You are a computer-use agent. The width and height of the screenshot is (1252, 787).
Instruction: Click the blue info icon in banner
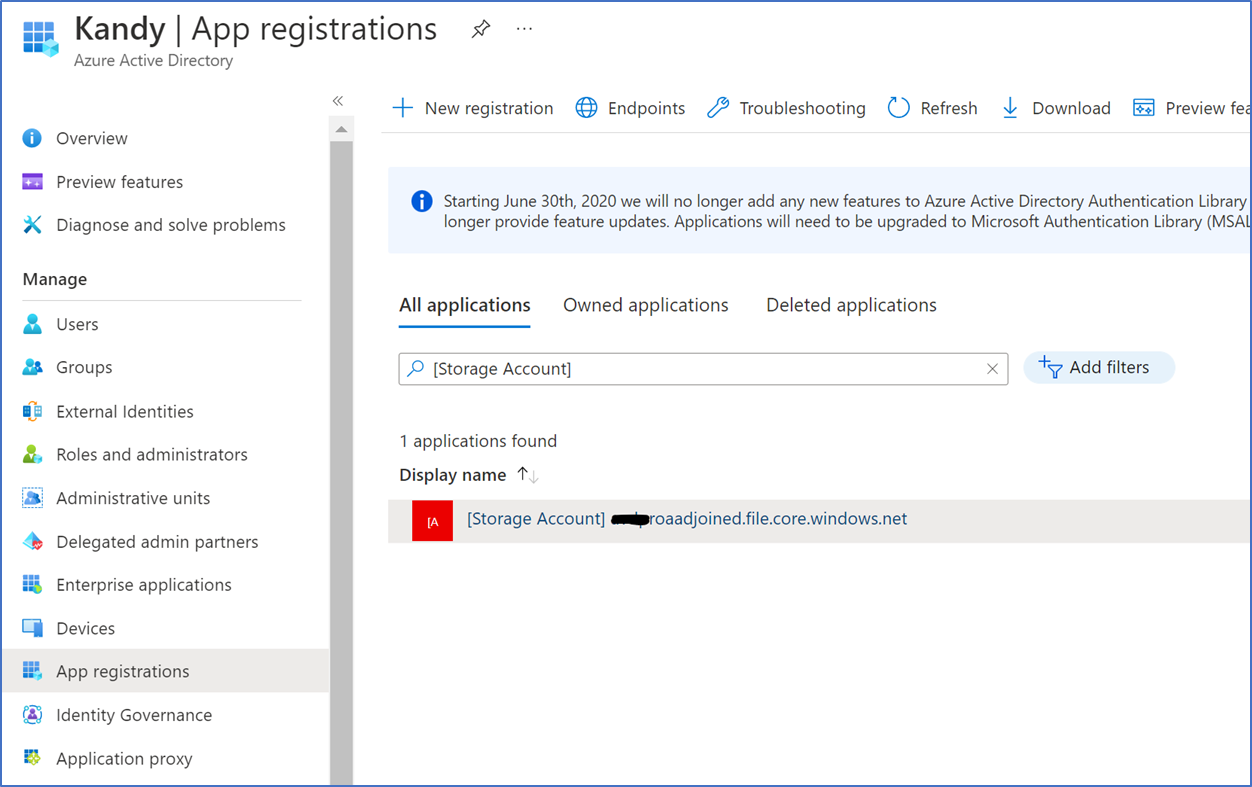click(422, 201)
